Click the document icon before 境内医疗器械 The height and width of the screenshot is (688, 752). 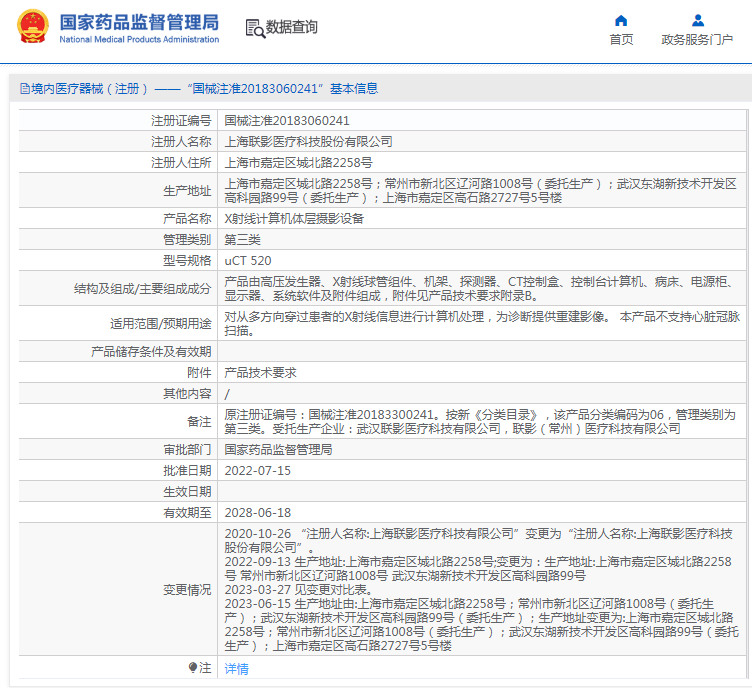pyautogui.click(x=24, y=89)
